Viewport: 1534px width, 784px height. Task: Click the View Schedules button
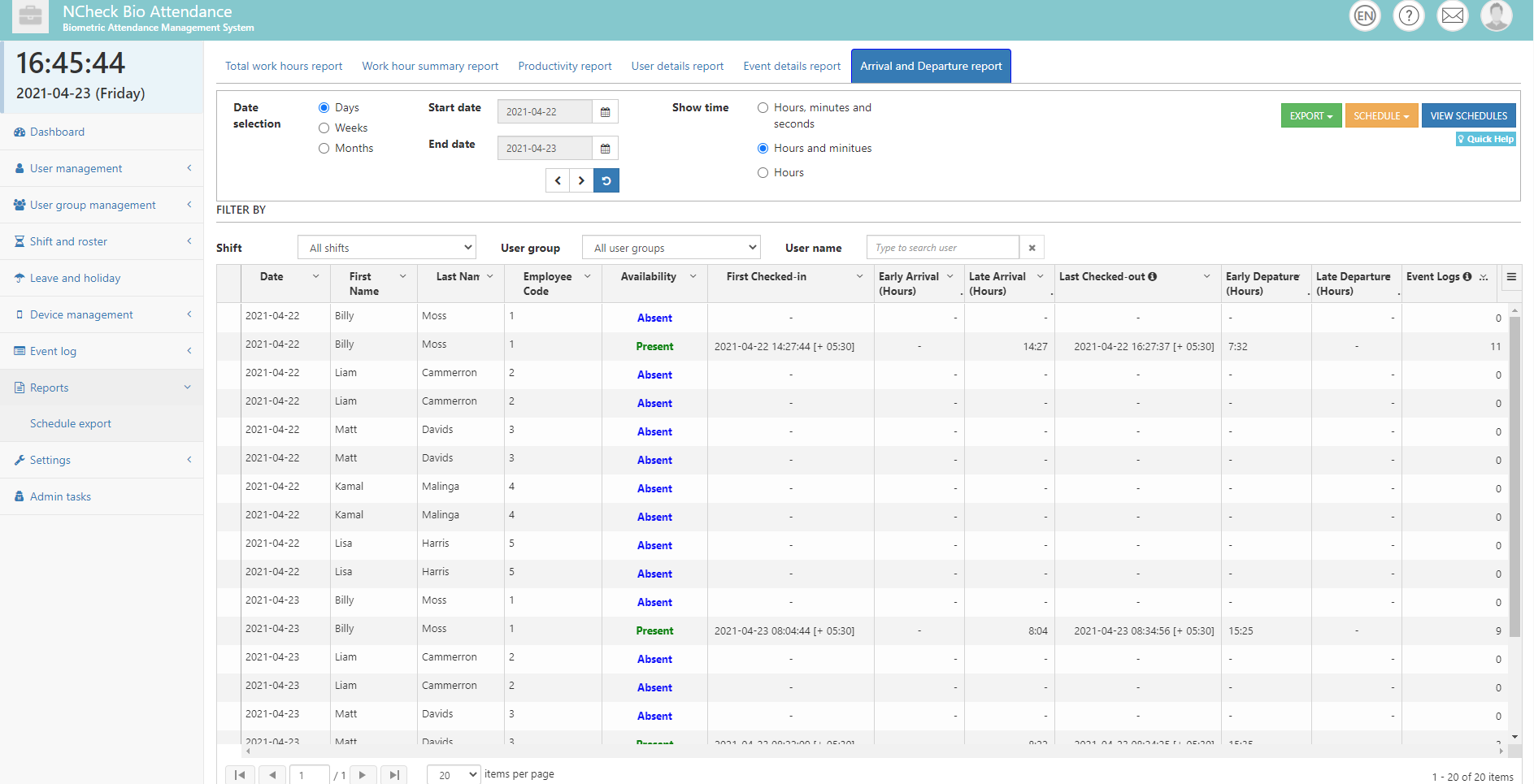[x=1468, y=116]
